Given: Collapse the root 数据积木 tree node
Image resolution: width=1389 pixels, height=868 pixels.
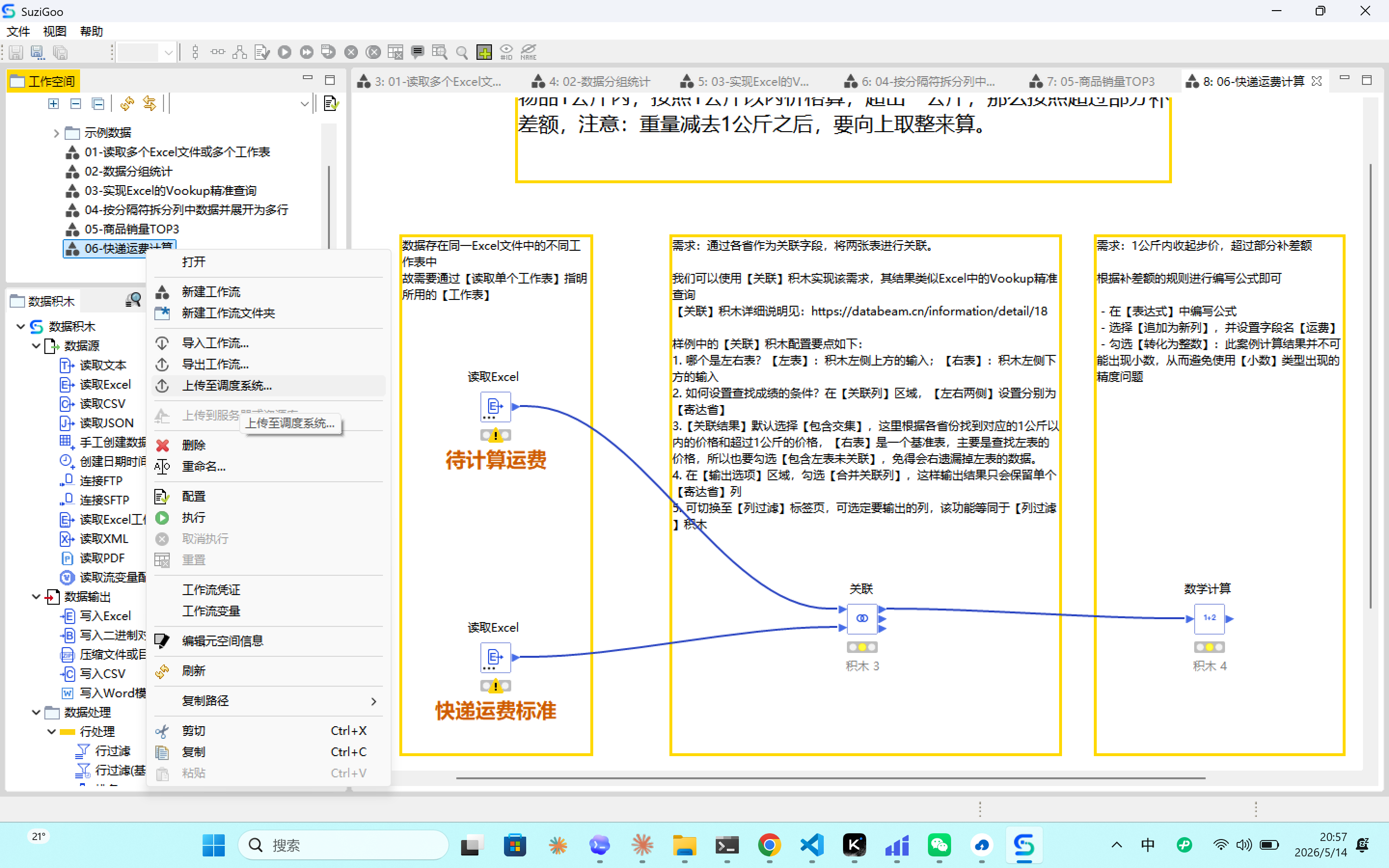Looking at the screenshot, I should coord(21,326).
